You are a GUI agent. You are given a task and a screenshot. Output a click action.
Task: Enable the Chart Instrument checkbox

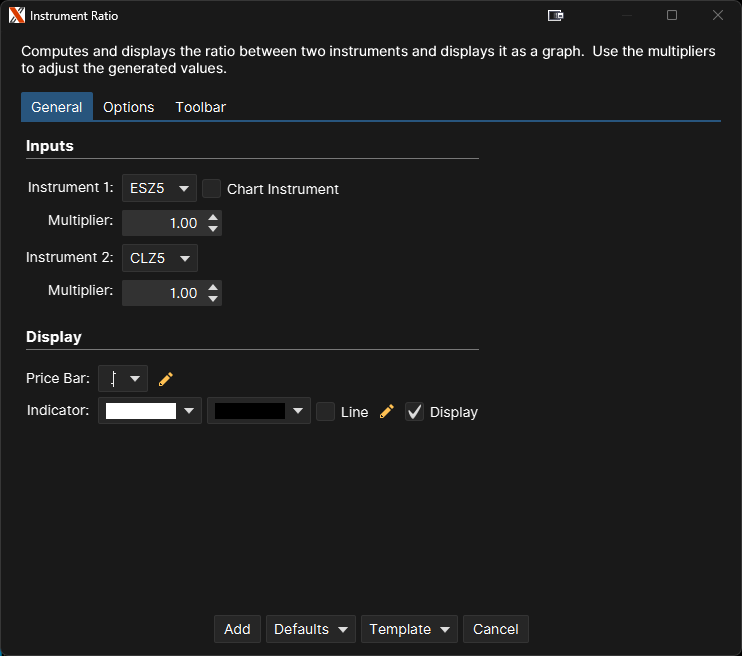pos(211,188)
